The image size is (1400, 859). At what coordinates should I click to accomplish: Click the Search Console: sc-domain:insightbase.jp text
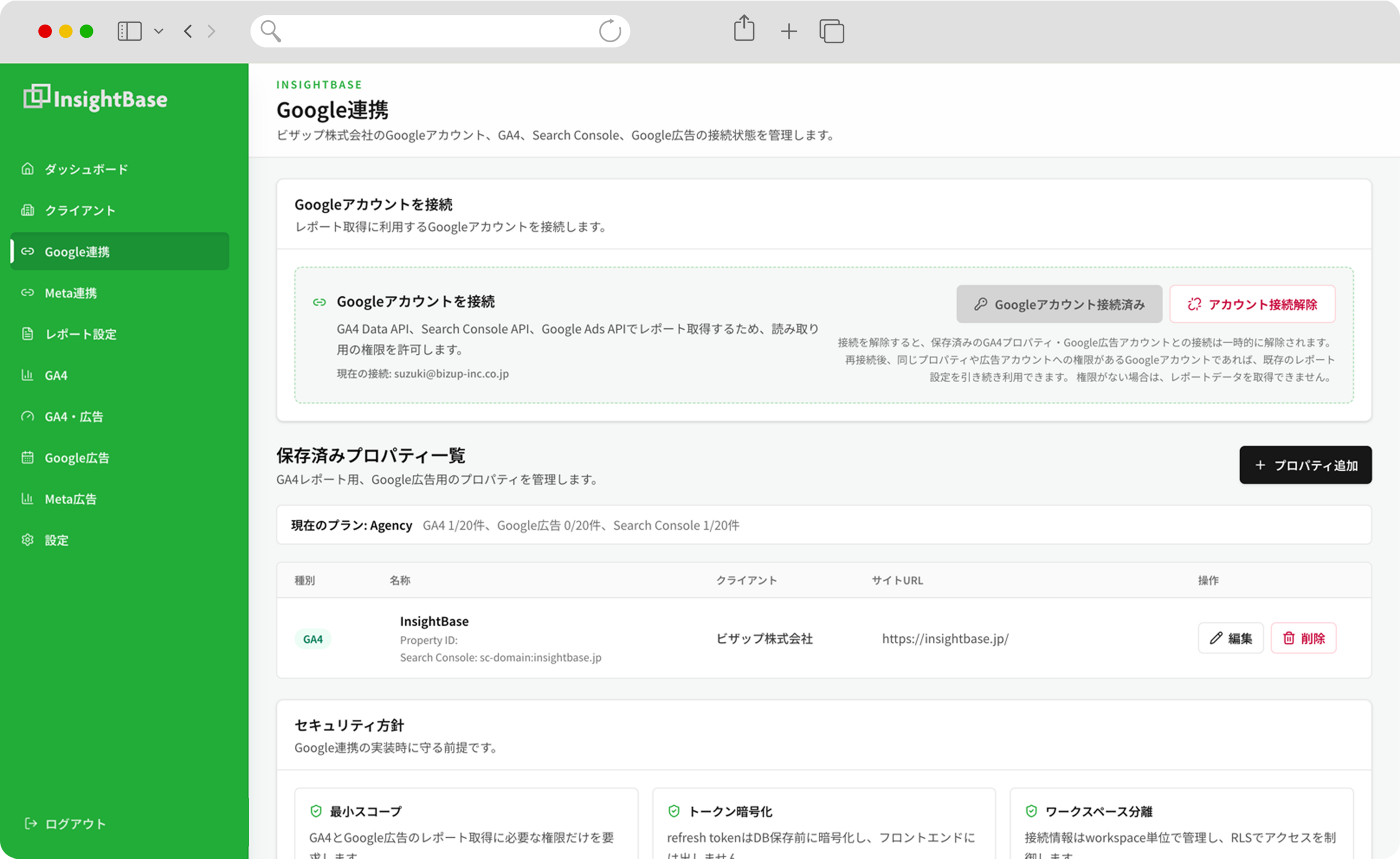[x=500, y=657]
